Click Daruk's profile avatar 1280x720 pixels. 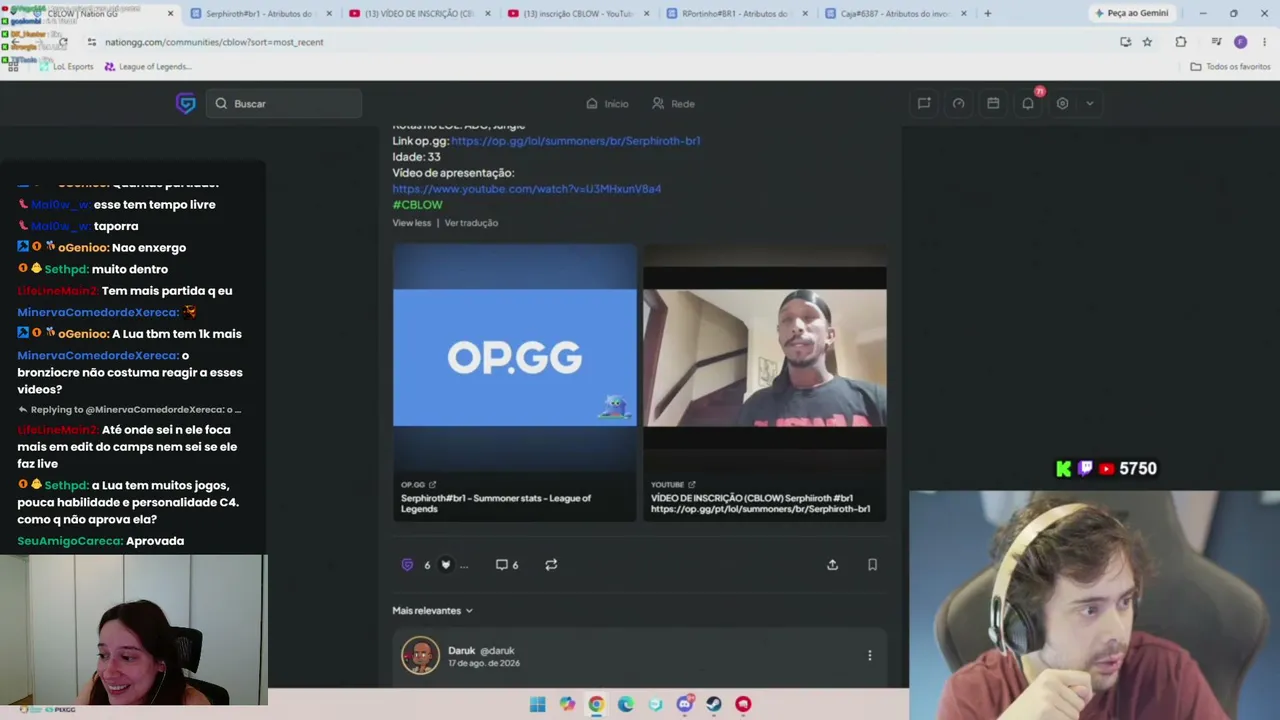click(420, 656)
